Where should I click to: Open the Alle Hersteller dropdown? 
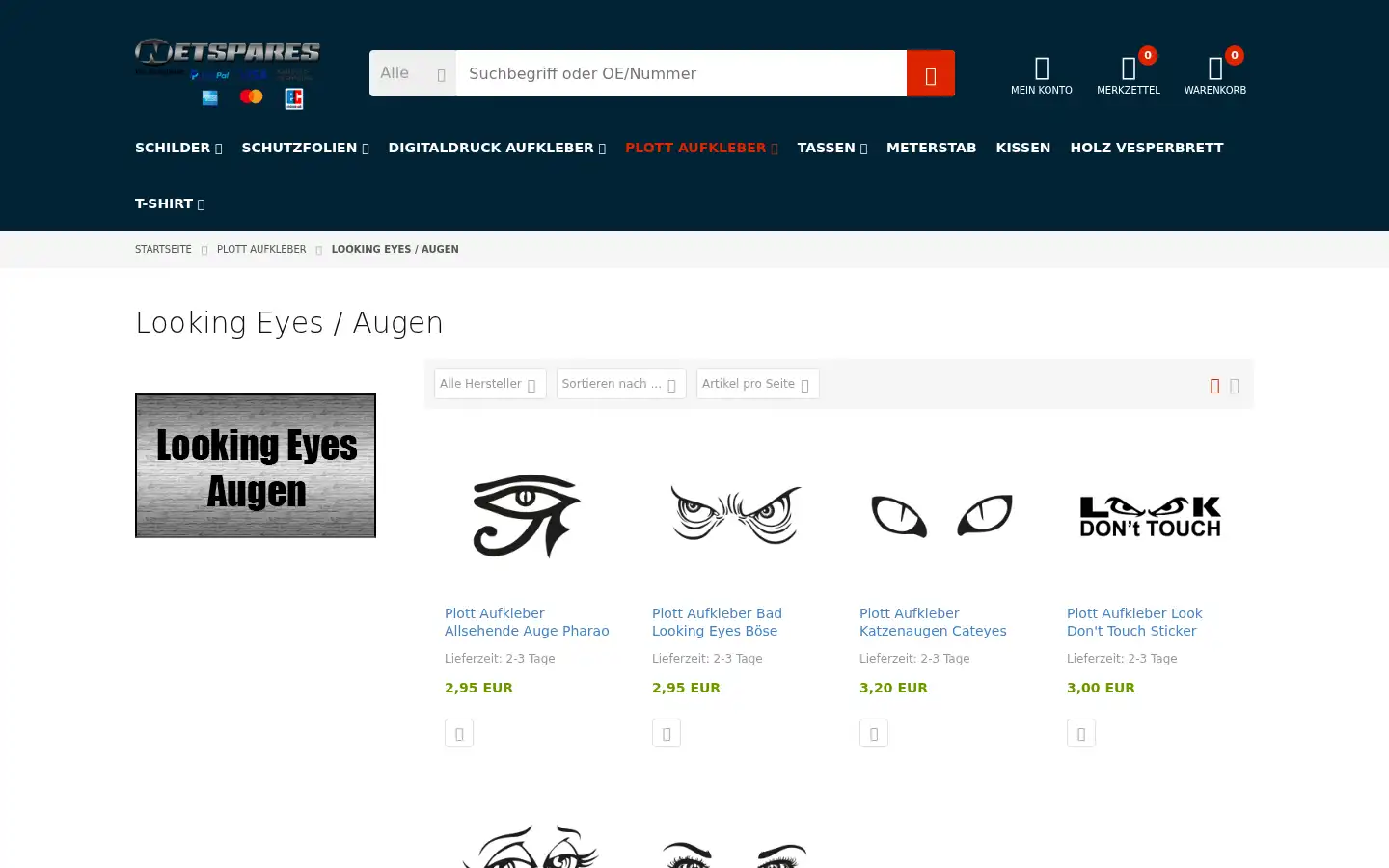point(490,384)
